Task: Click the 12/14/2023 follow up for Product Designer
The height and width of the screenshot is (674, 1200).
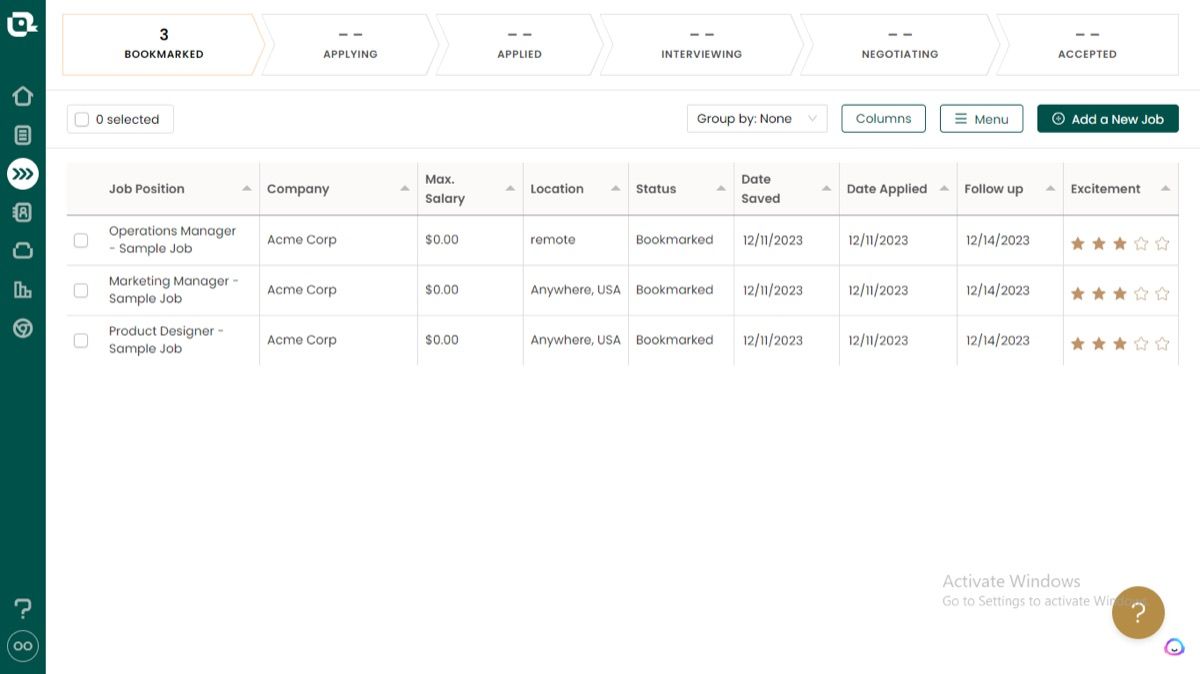Action: [x=997, y=340]
